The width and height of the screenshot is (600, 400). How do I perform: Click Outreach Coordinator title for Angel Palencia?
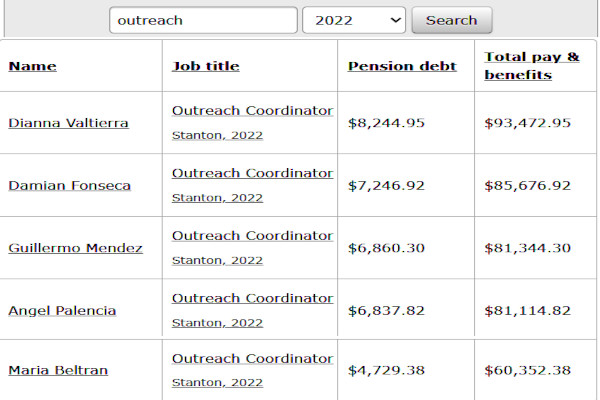coord(252,298)
